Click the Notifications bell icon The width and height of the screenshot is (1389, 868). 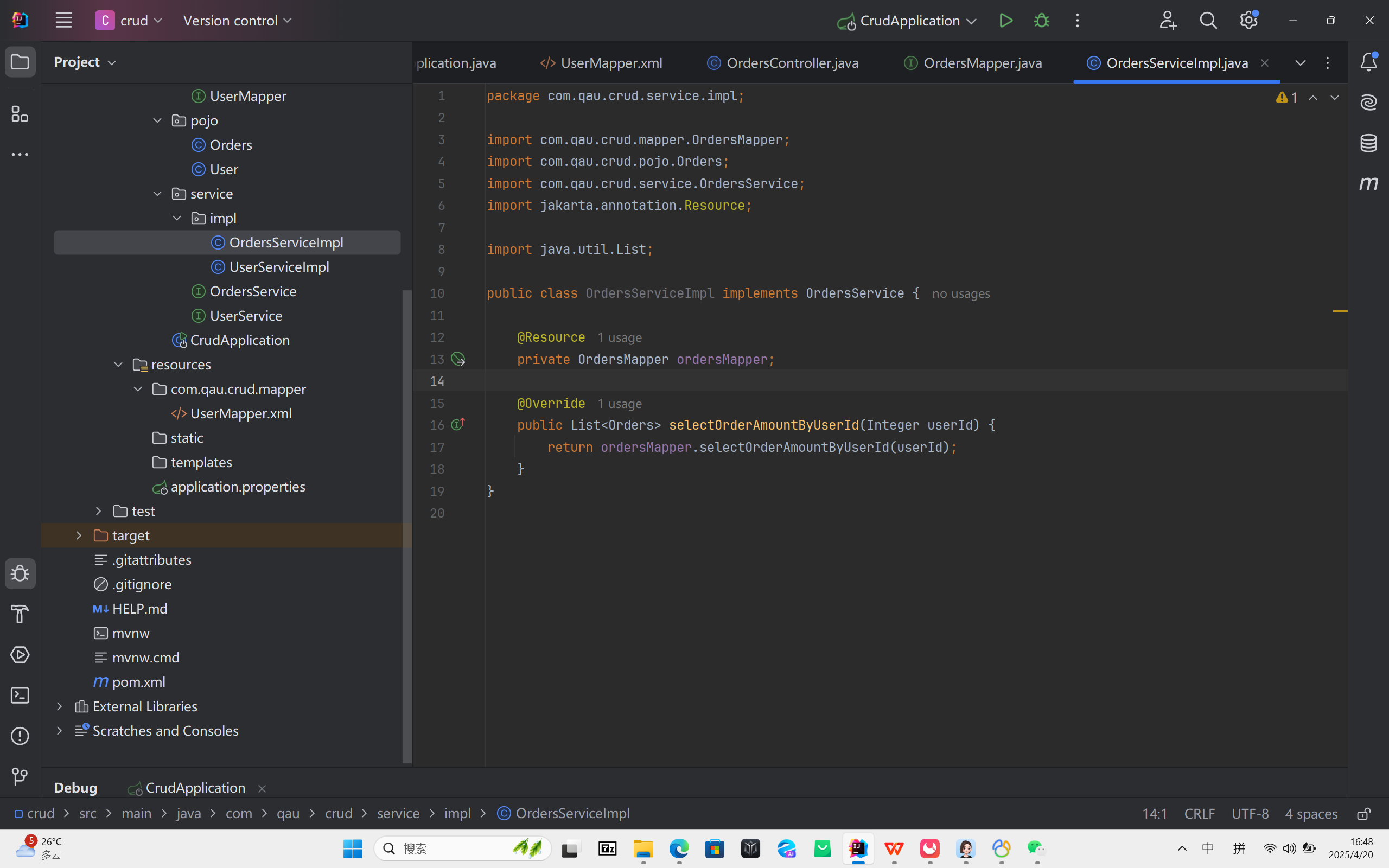pyautogui.click(x=1368, y=61)
